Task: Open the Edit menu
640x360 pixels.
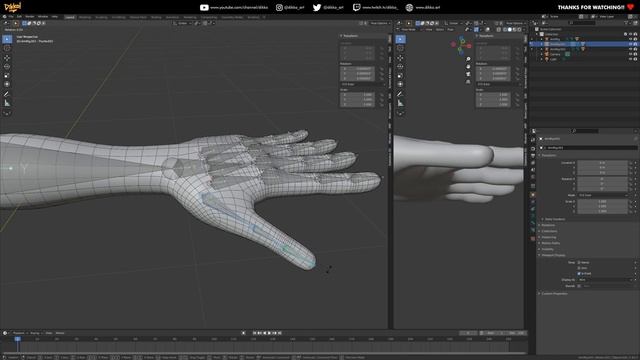Action: point(19,17)
